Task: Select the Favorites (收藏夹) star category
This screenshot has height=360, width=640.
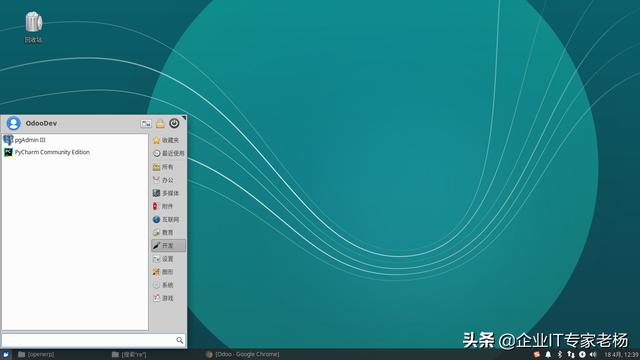Action: click(x=168, y=140)
